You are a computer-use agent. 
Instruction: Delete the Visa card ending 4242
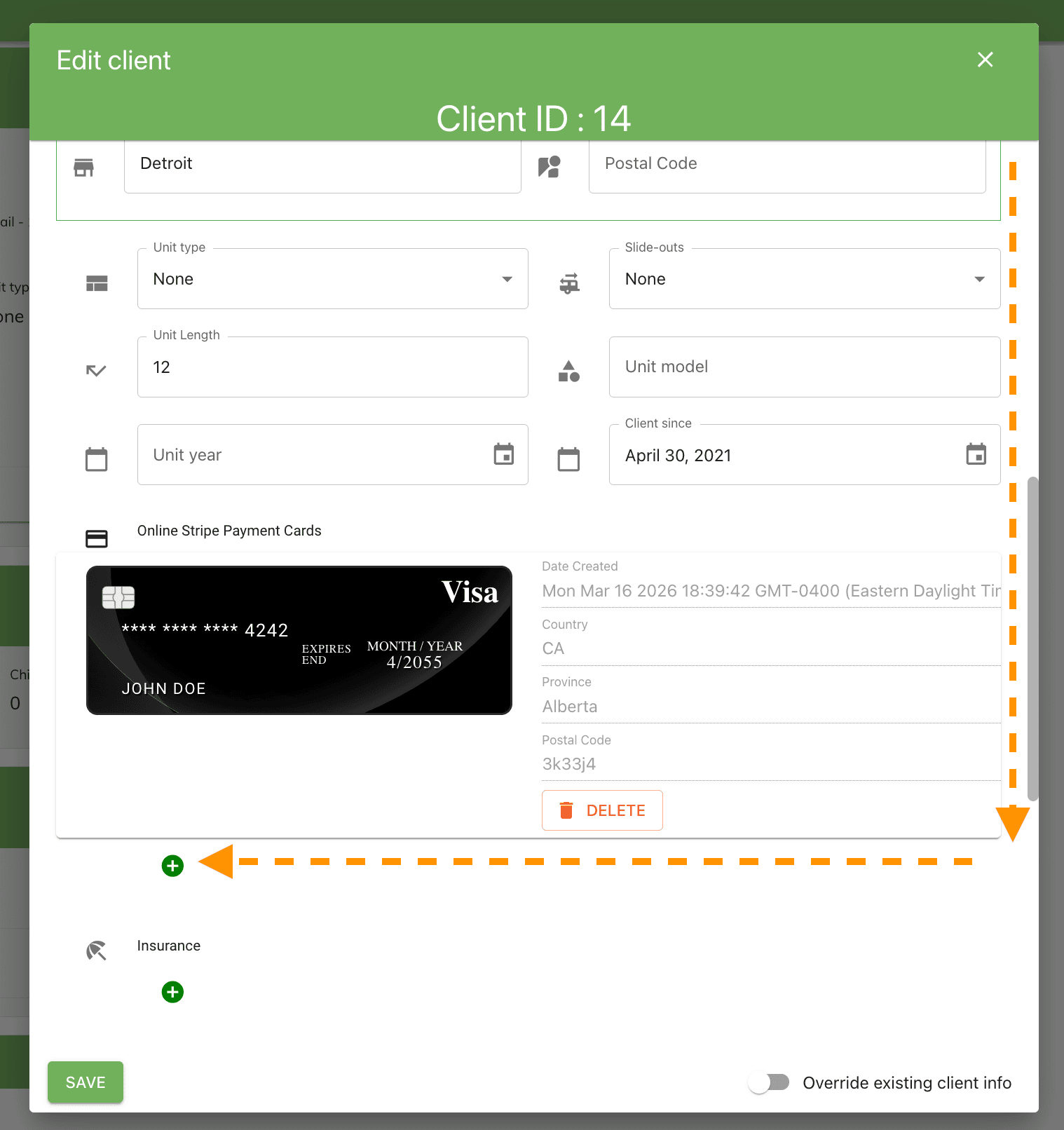(x=602, y=810)
